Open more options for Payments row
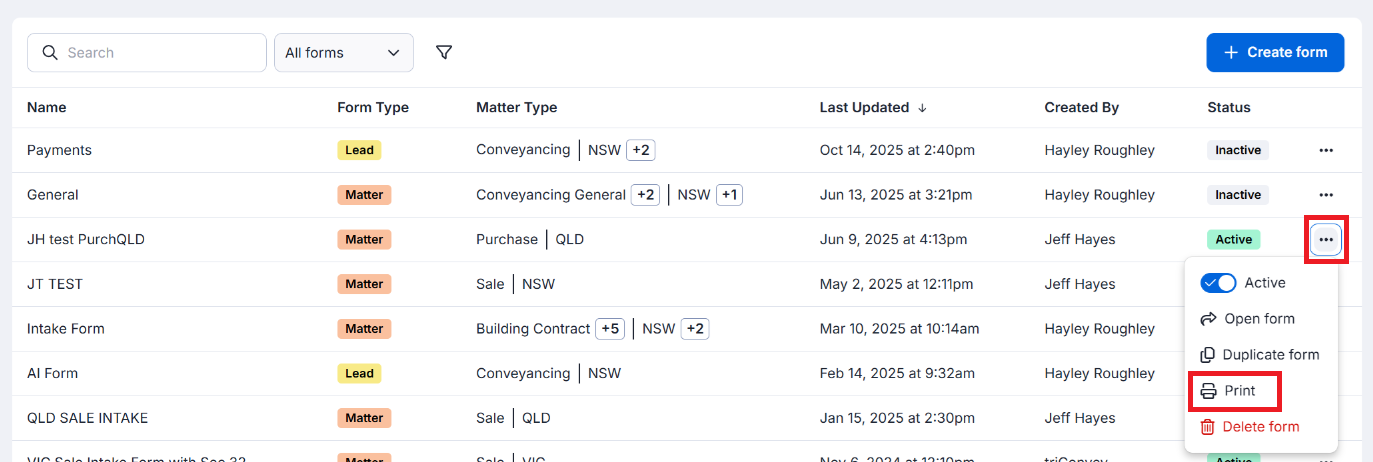Image resolution: width=1373 pixels, height=462 pixels. pyautogui.click(x=1326, y=150)
